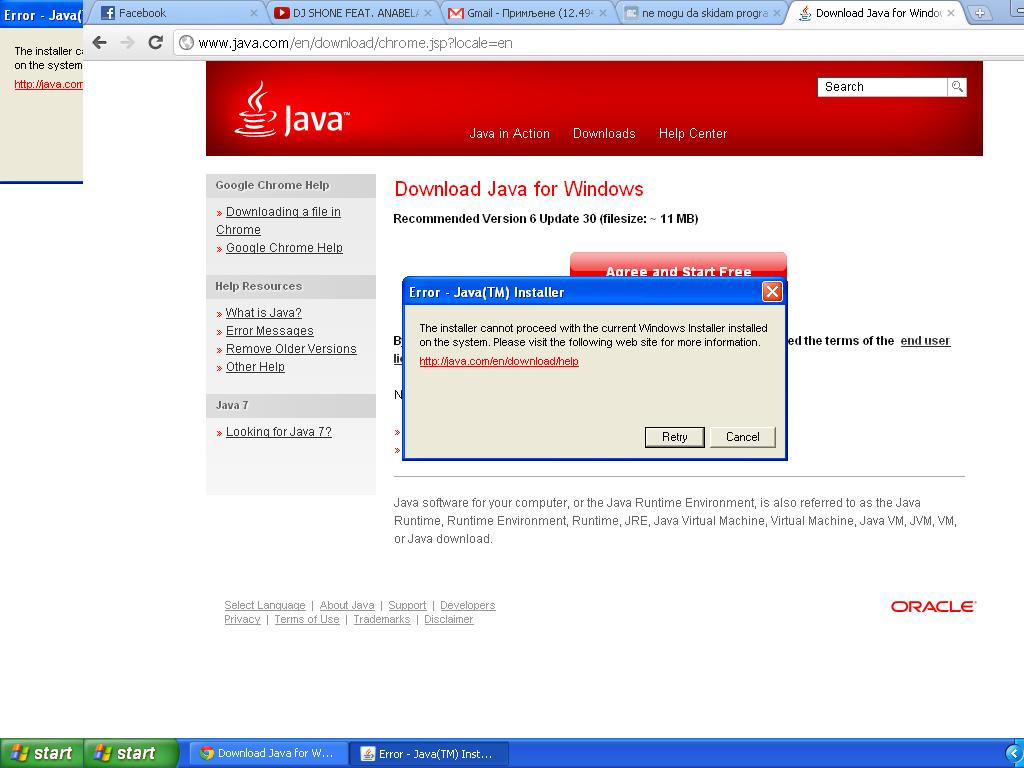Screen dimensions: 1024x768
Task: Click Cancel in the Java Installer dialog
Action: (x=743, y=437)
